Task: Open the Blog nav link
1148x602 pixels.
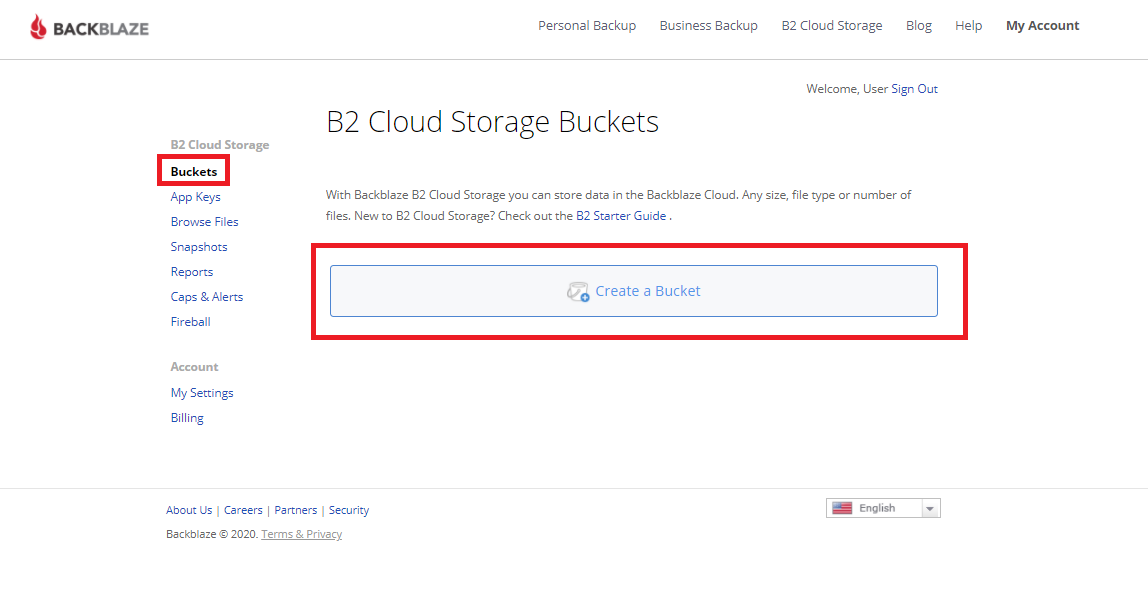Action: coord(918,26)
